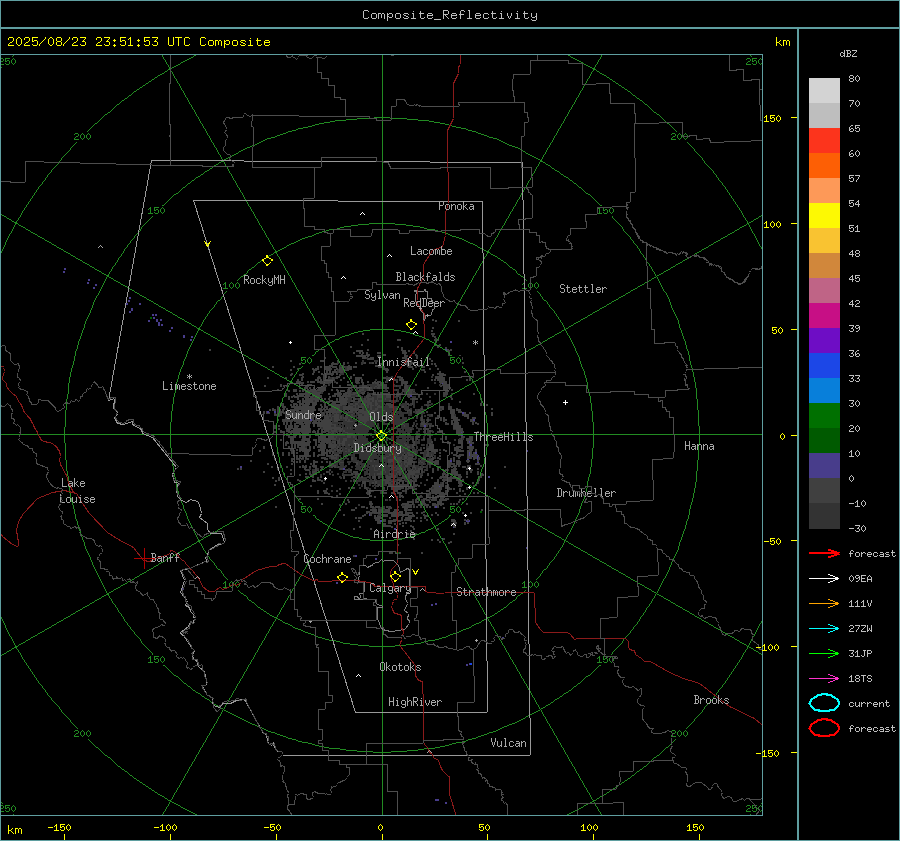
Task: Click the asterisk marker above Limestone
Action: pos(189,377)
